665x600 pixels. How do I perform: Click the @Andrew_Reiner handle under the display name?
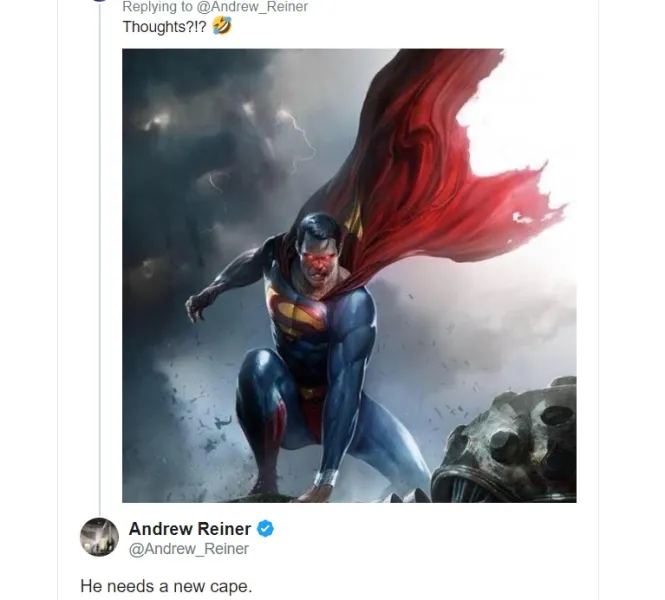click(x=189, y=549)
